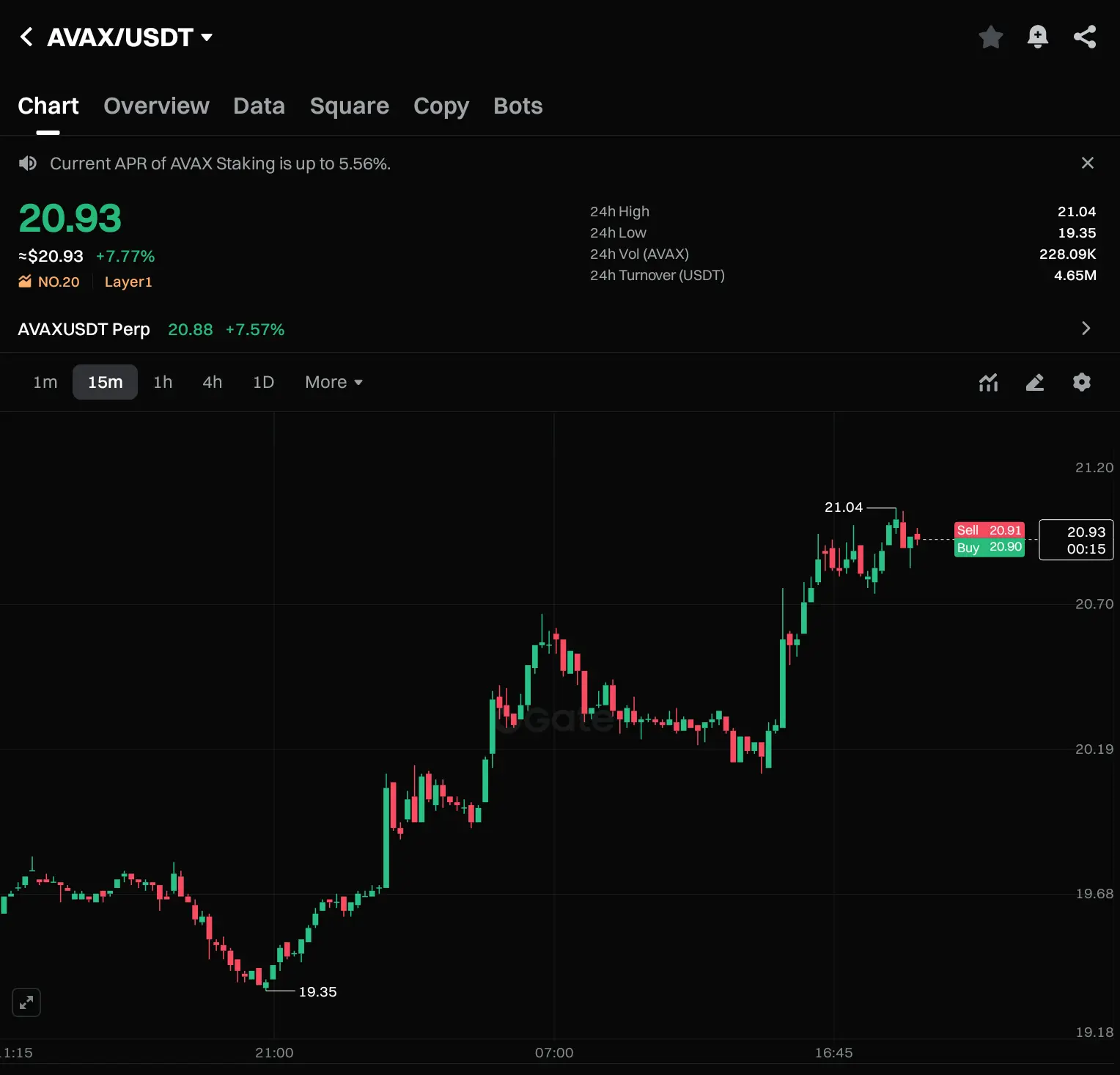Click the Sell 20.91 price label
This screenshot has width=1120, height=1075.
tap(989, 530)
